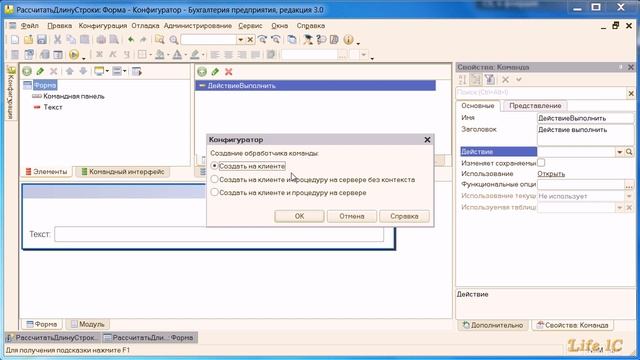This screenshot has width=640, height=360.
Task: Click Отмена in the dialog
Action: point(351,216)
